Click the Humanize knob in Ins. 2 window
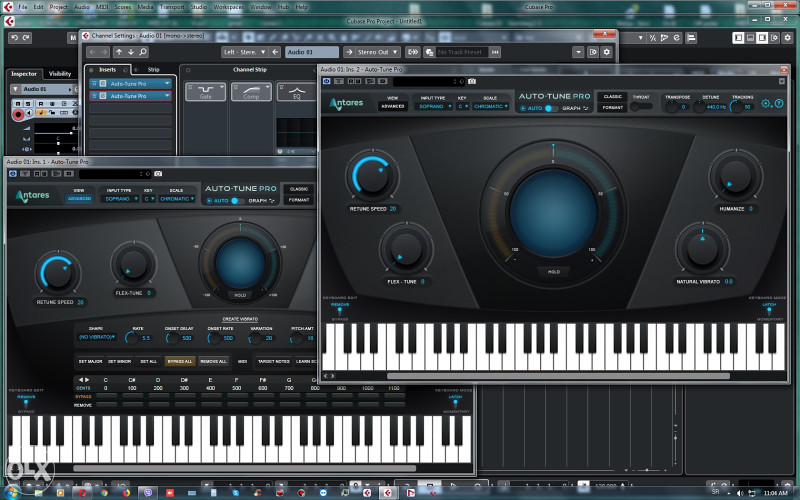This screenshot has height=500, width=800. point(735,177)
